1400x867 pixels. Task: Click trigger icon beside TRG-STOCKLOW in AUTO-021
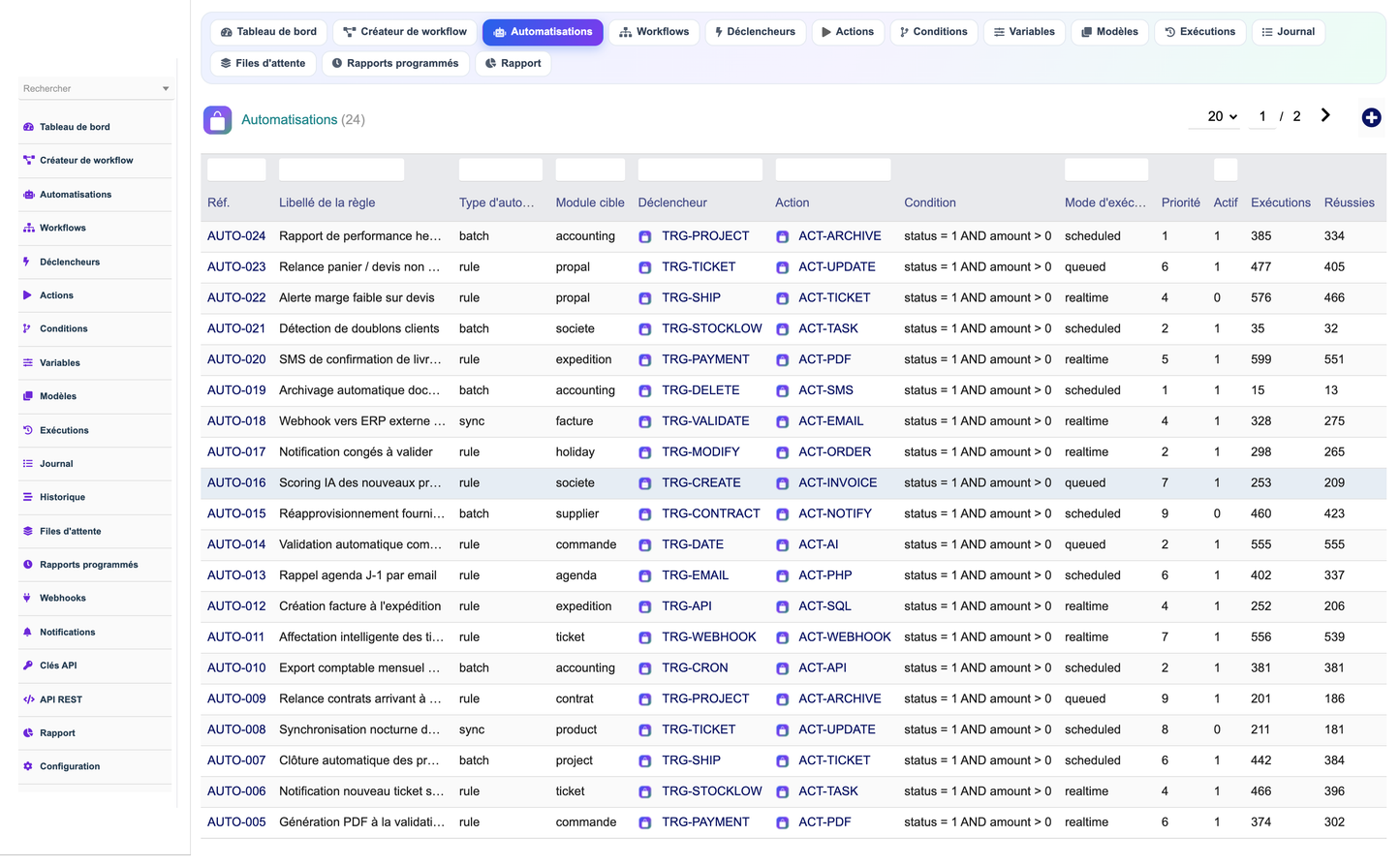tap(645, 329)
